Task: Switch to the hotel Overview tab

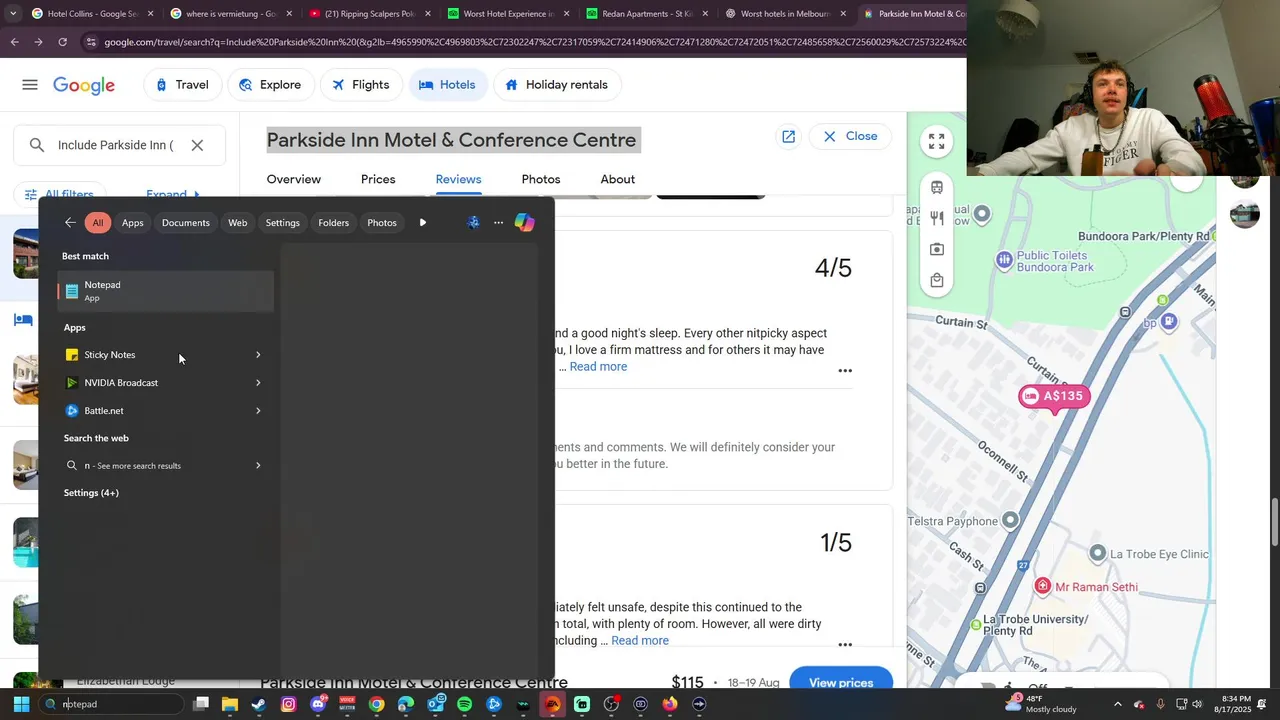Action: coord(294,180)
